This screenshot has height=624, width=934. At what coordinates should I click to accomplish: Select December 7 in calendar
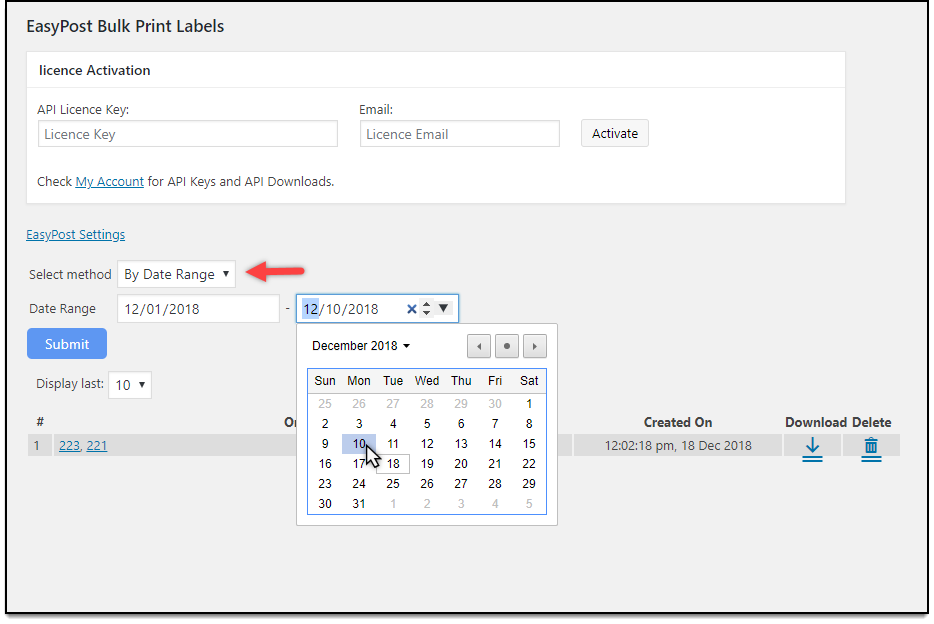[x=495, y=424]
